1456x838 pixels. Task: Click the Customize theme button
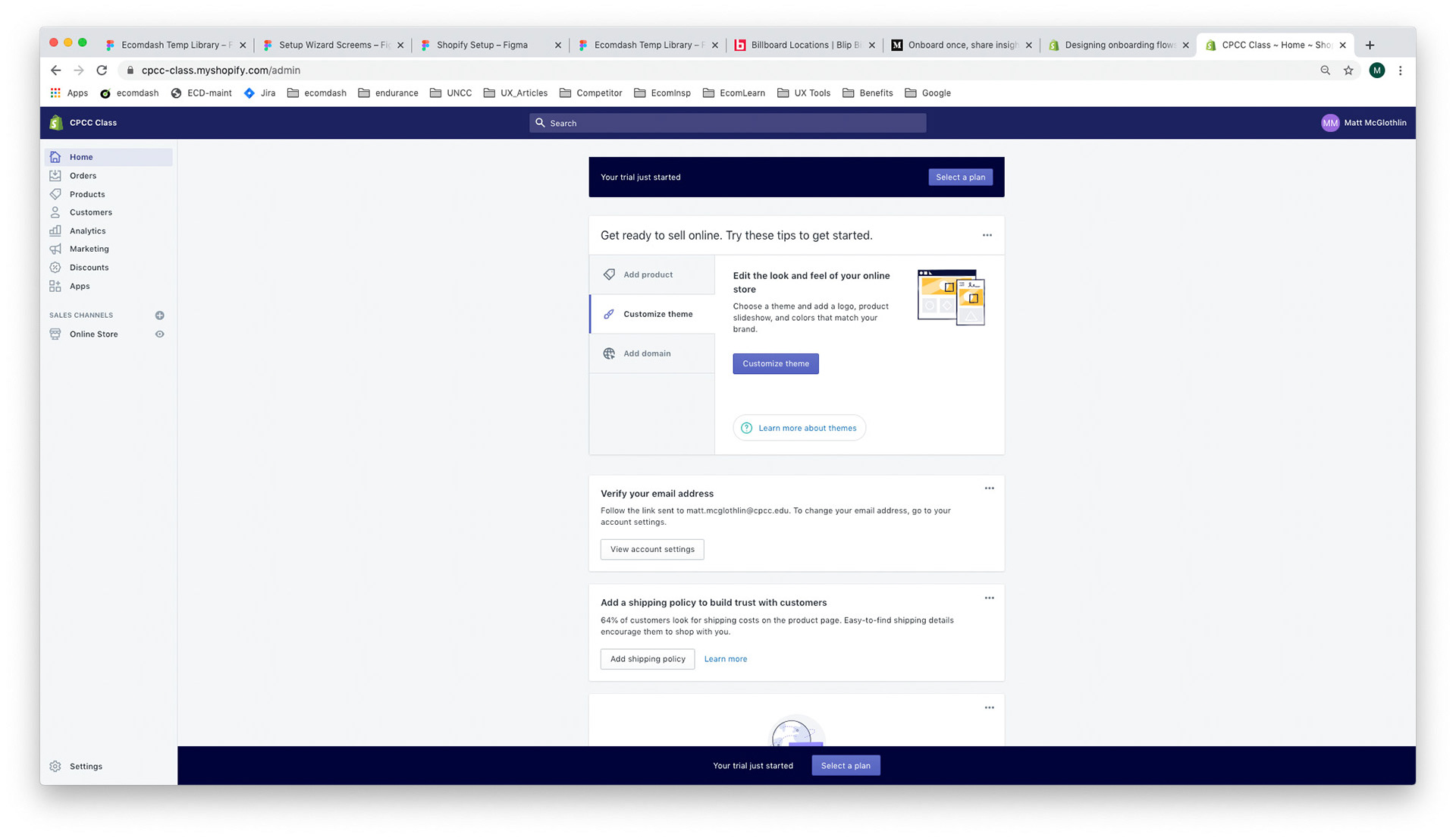pos(775,363)
